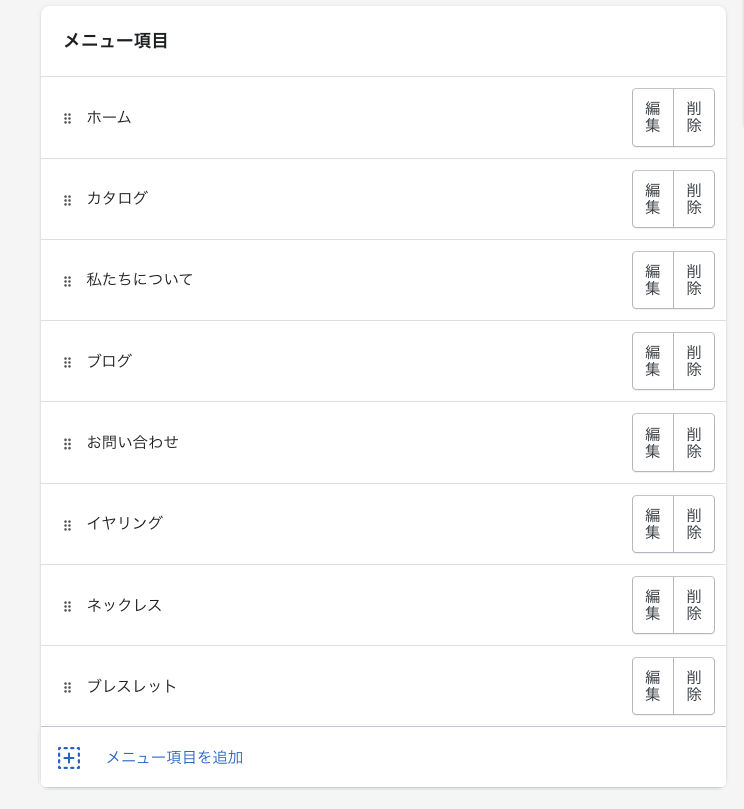
Task: Delete the お問い合わせ menu item
Action: click(694, 442)
